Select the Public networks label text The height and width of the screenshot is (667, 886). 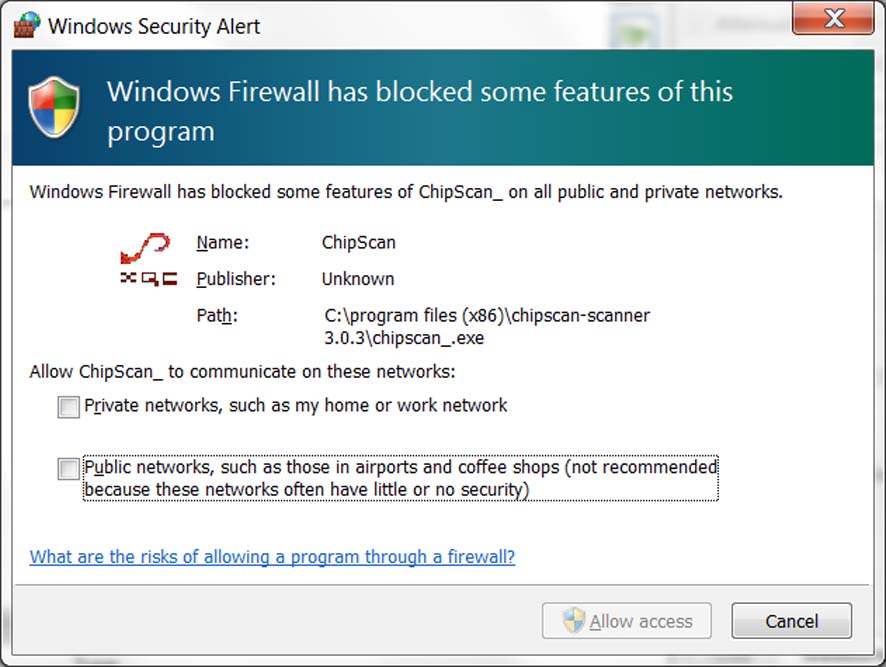point(401,478)
